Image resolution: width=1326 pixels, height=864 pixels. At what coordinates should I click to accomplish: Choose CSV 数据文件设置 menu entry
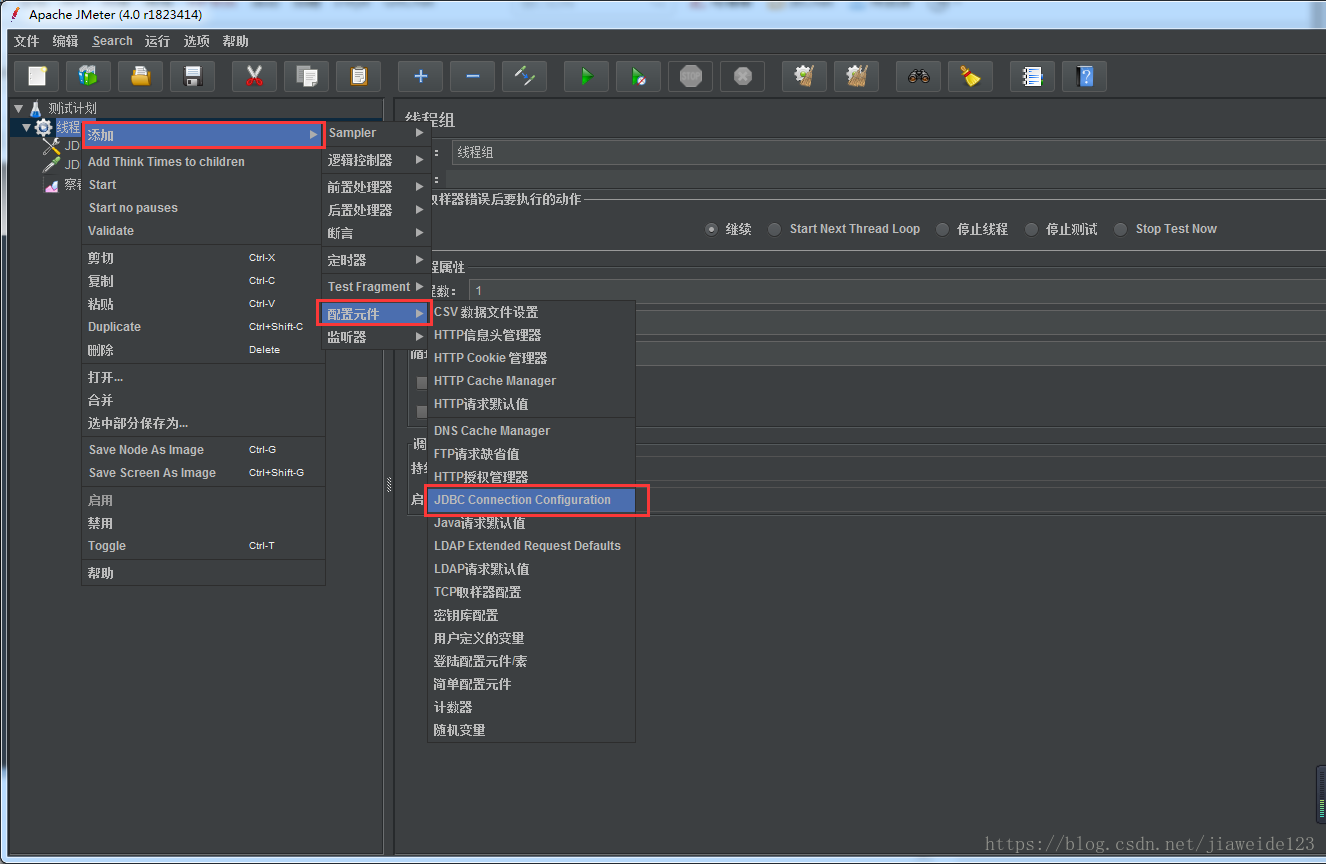(x=532, y=312)
